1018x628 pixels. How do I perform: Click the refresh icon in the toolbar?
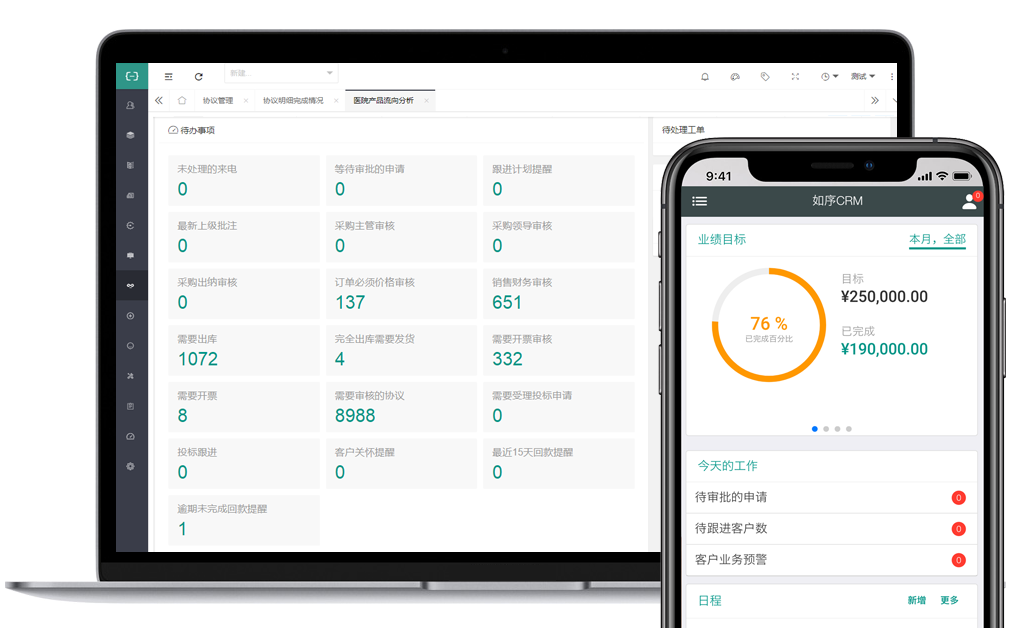tap(199, 77)
